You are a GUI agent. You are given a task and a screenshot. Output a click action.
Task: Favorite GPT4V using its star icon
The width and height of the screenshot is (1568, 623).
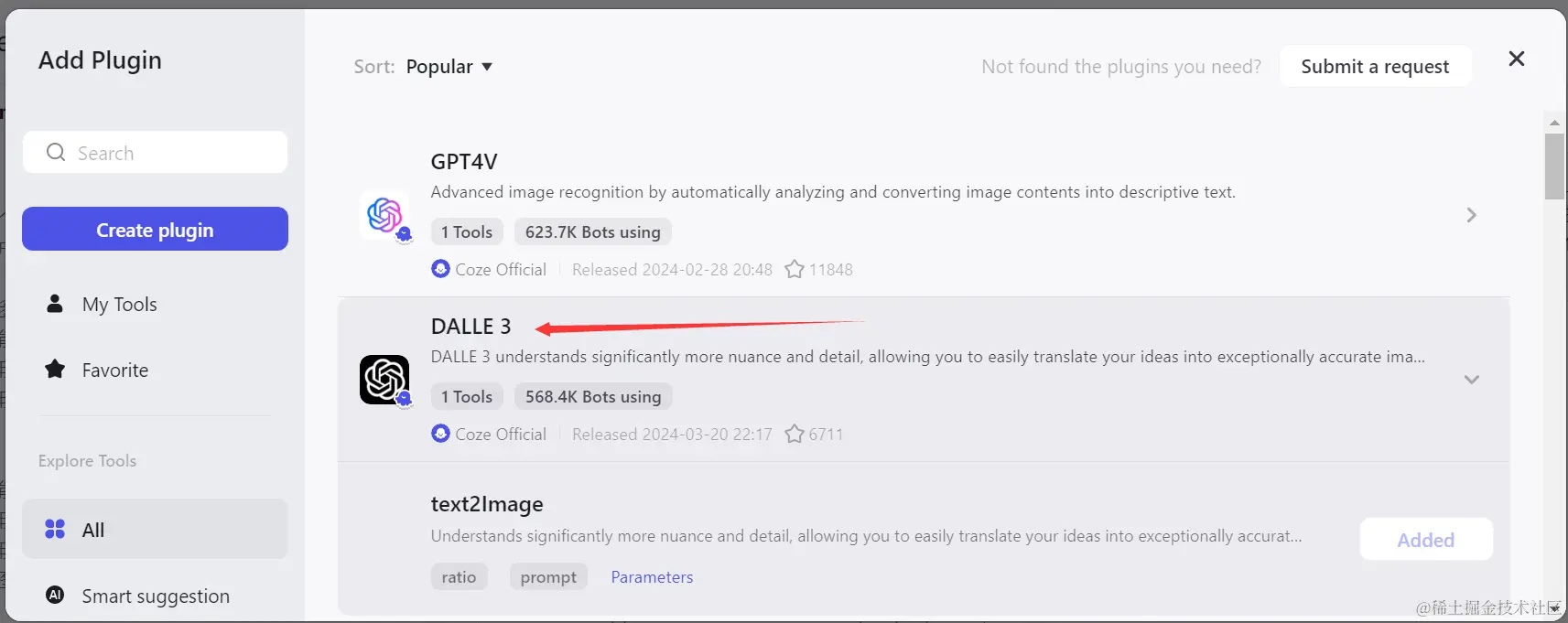(x=795, y=270)
